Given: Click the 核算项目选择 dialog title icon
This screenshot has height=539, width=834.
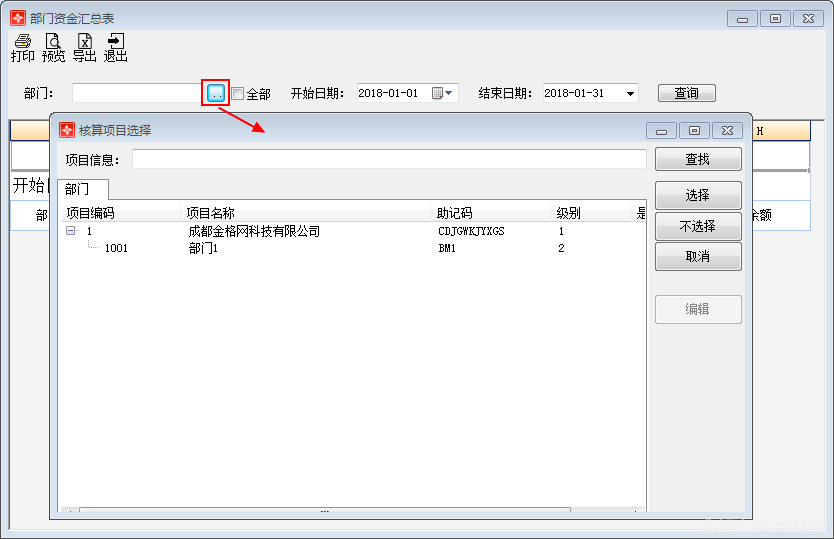Looking at the screenshot, I should pyautogui.click(x=67, y=130).
